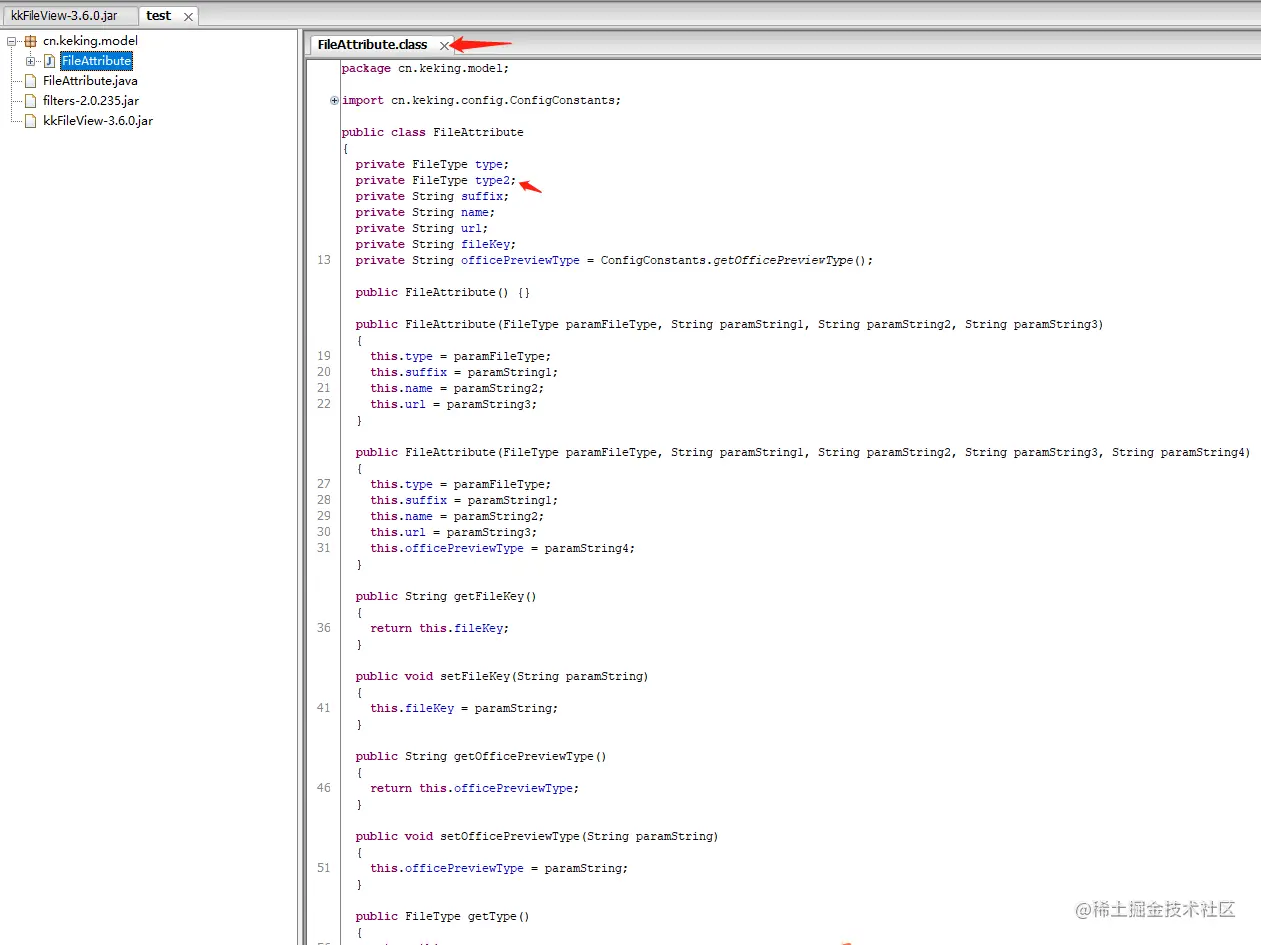Click 'public FileAttribute() {}' constructor

(x=443, y=292)
